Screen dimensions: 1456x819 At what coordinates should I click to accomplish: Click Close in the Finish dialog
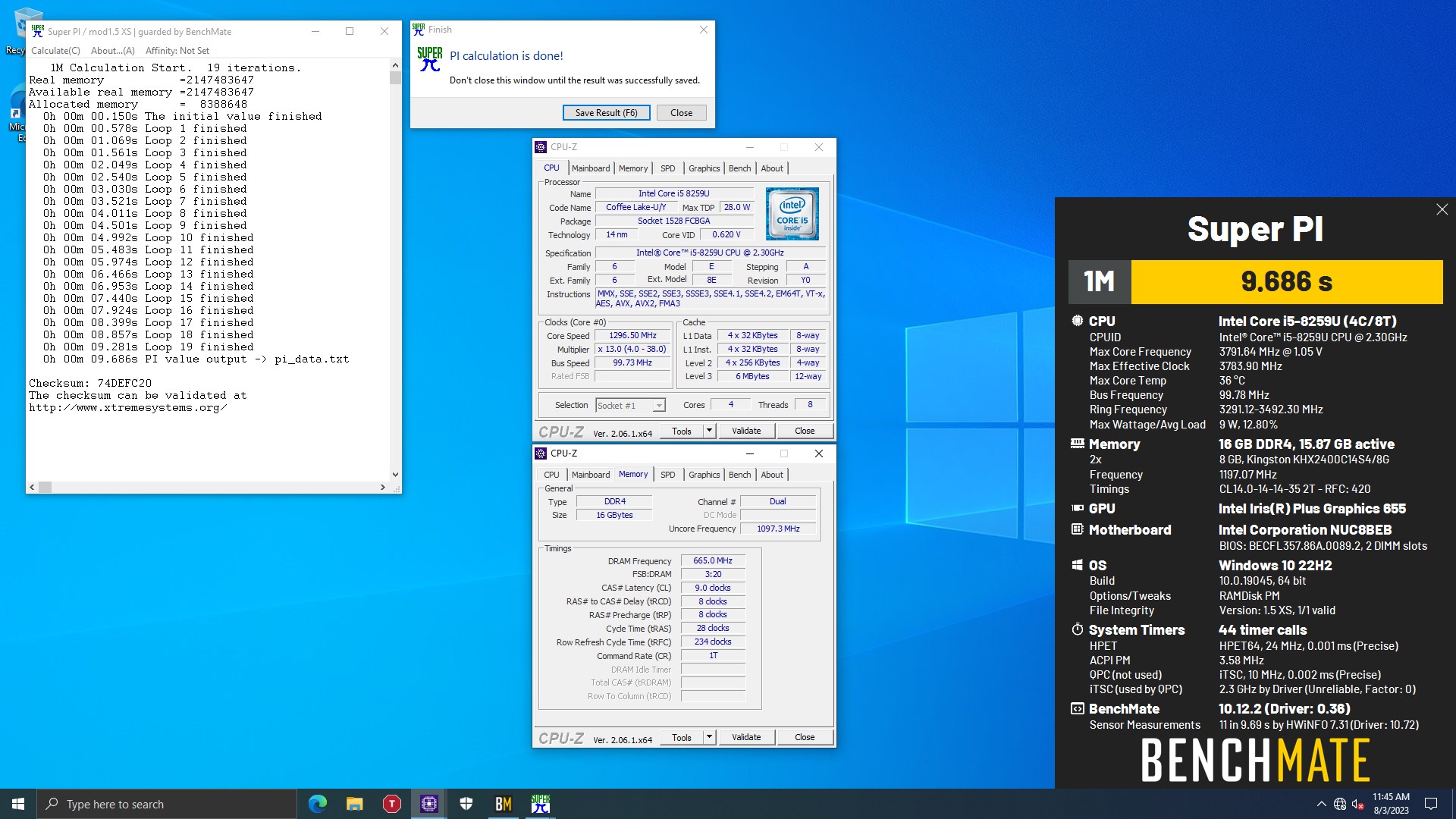(x=681, y=113)
